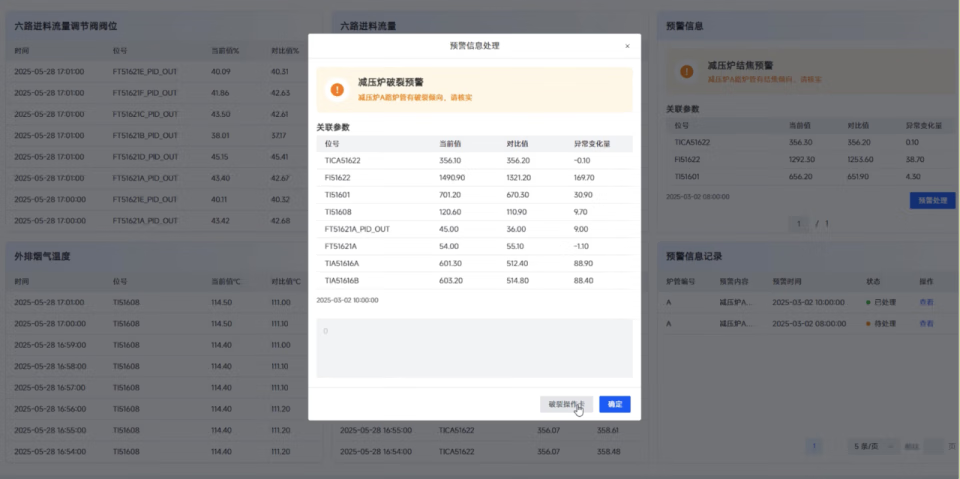The width and height of the screenshot is (960, 479).
Task: Click the 2025-03-02 10:00:00 timestamp in dialog
Action: point(347,301)
